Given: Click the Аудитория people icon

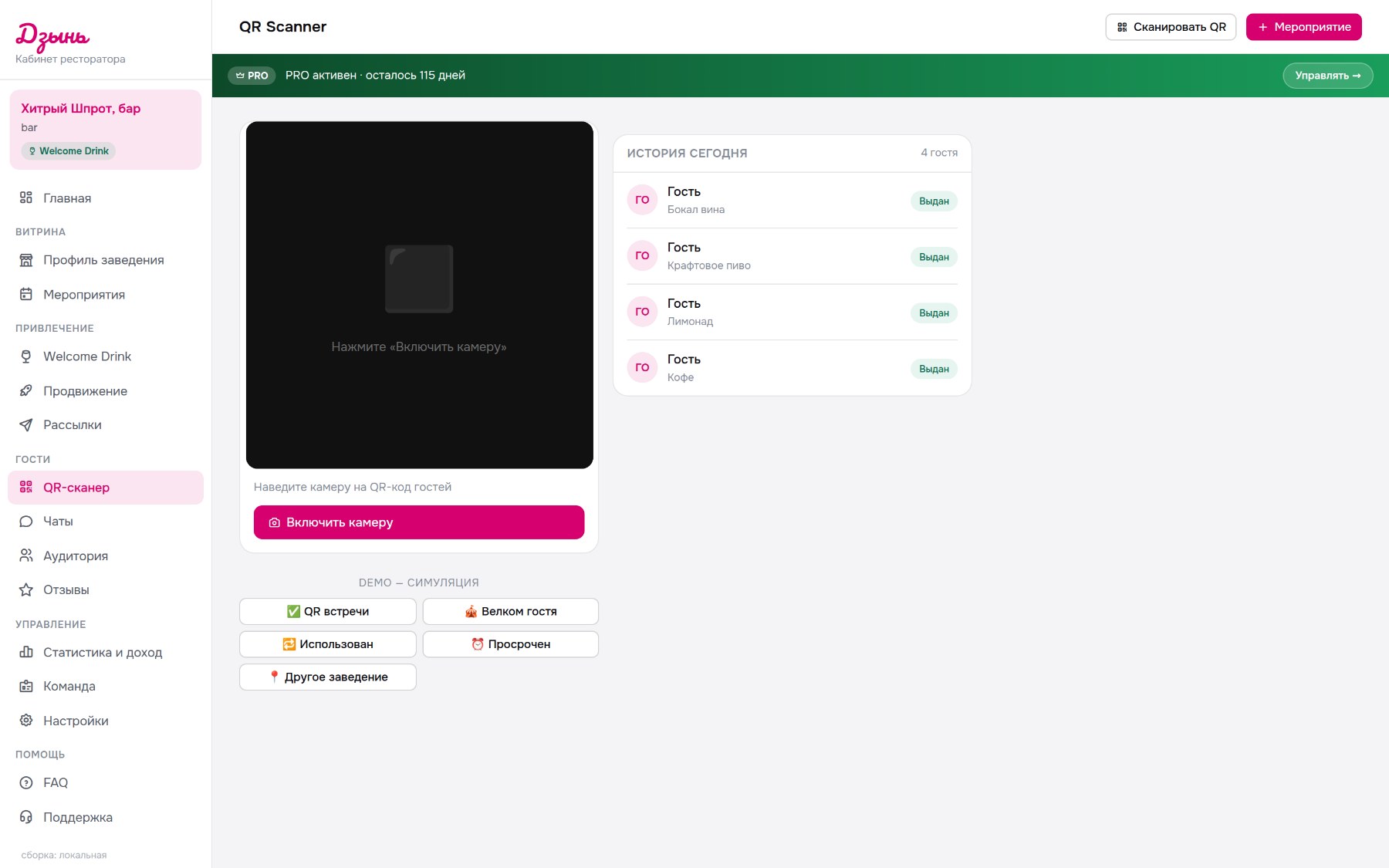Looking at the screenshot, I should [x=26, y=556].
